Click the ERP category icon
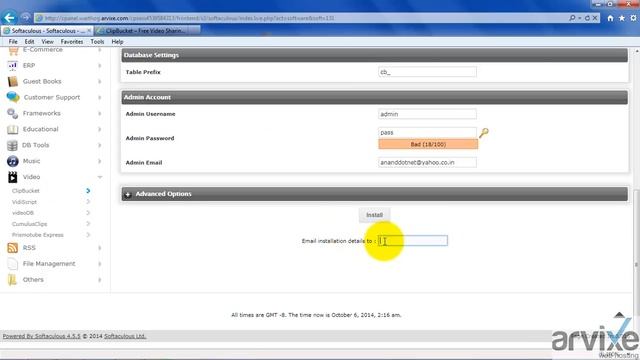640x360 pixels. click(x=13, y=65)
